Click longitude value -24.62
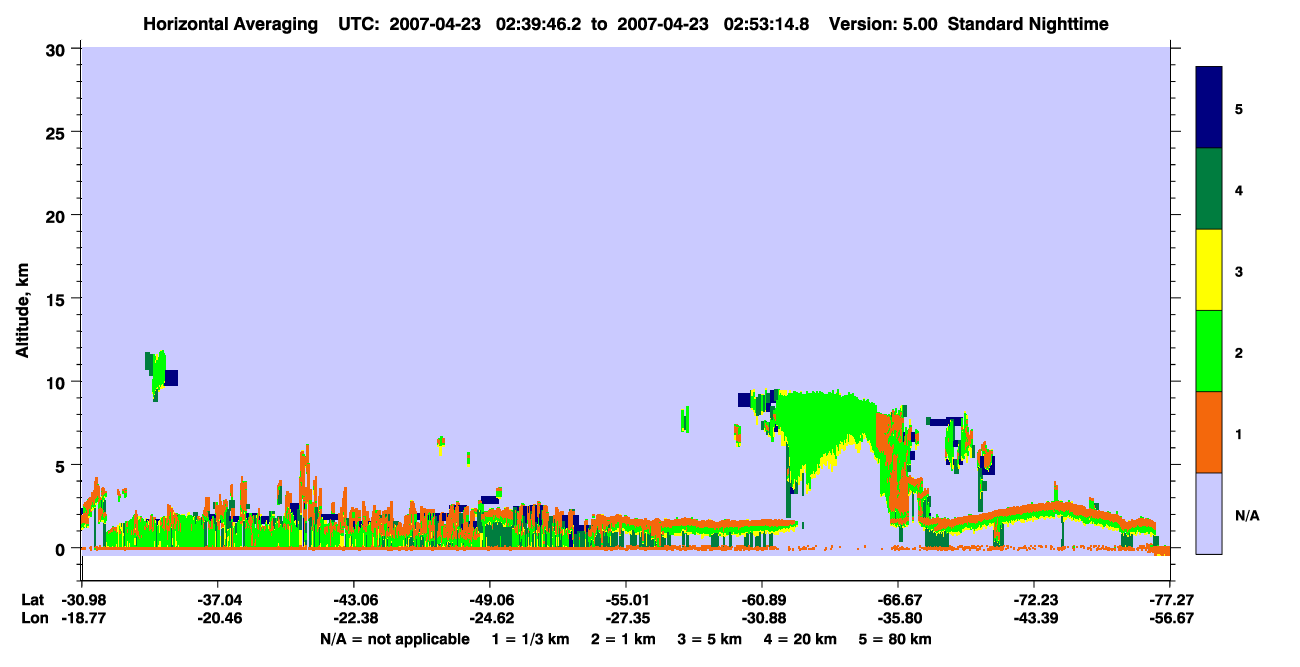1300x667 pixels. click(x=489, y=619)
